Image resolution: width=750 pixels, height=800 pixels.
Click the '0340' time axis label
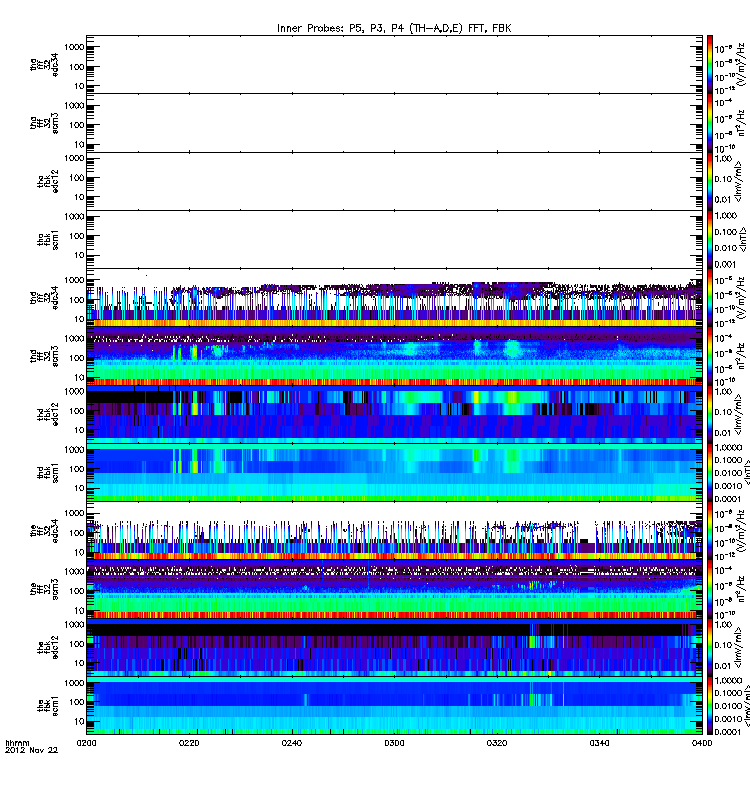[x=599, y=743]
